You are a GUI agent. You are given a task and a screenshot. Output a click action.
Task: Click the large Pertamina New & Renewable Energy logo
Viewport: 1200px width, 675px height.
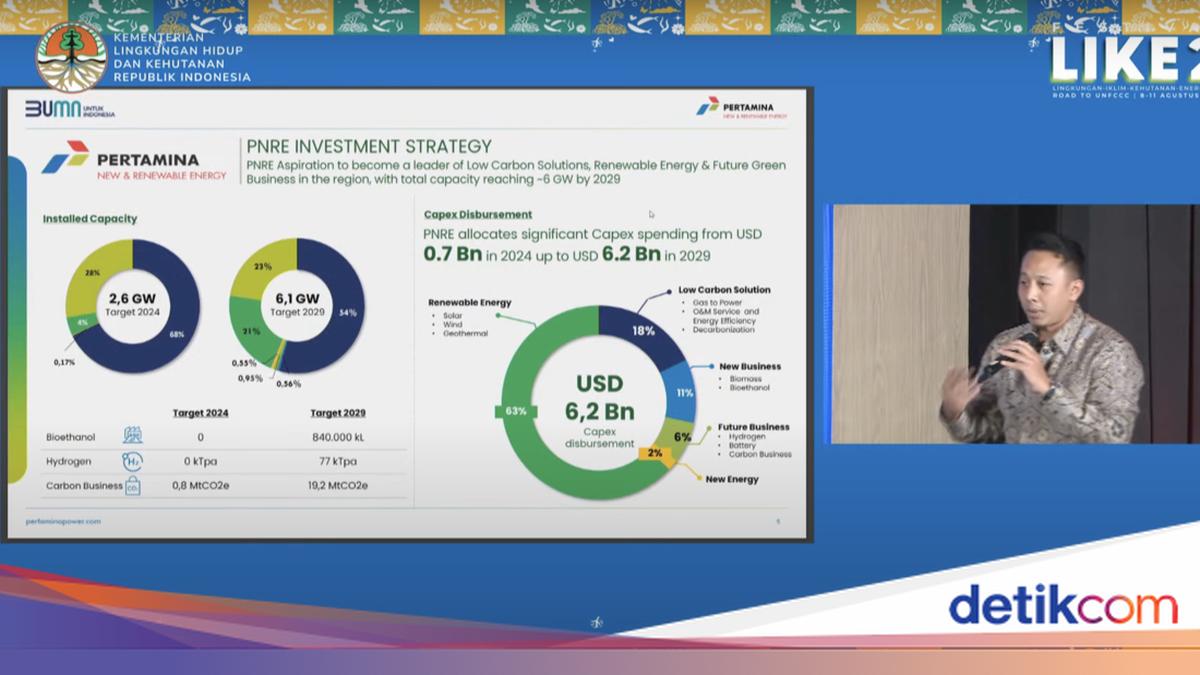(135, 161)
